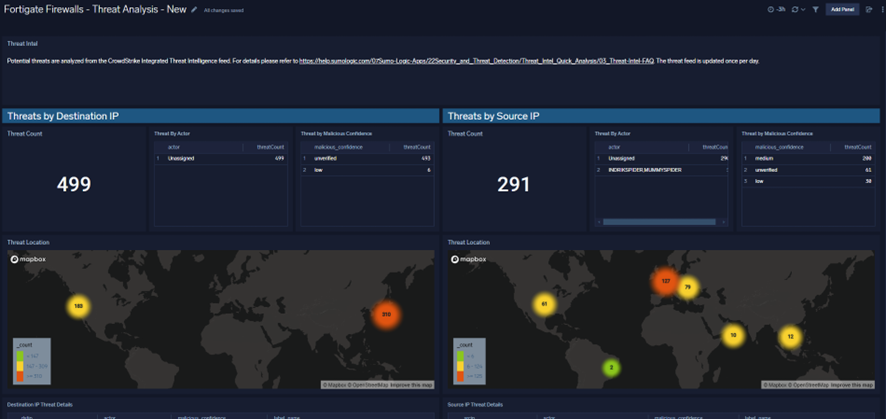Click Threat Location title above Destination map
Image resolution: width=886 pixels, height=419 pixels.
tap(28, 242)
